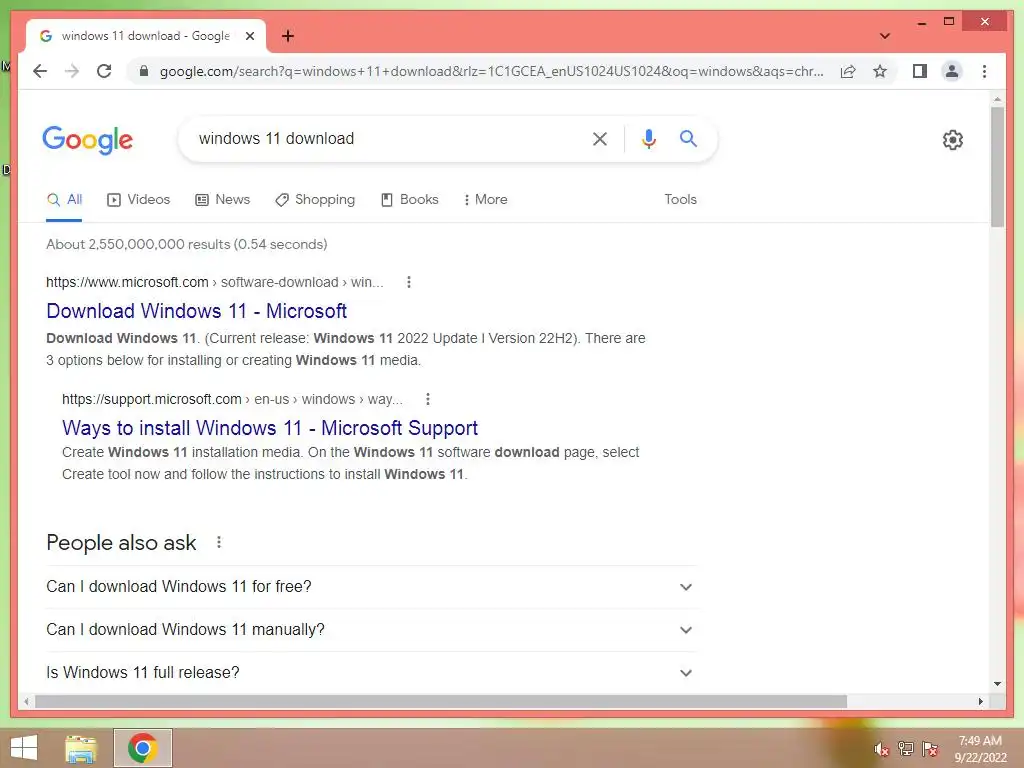
Task: Open search Tools
Action: click(680, 200)
